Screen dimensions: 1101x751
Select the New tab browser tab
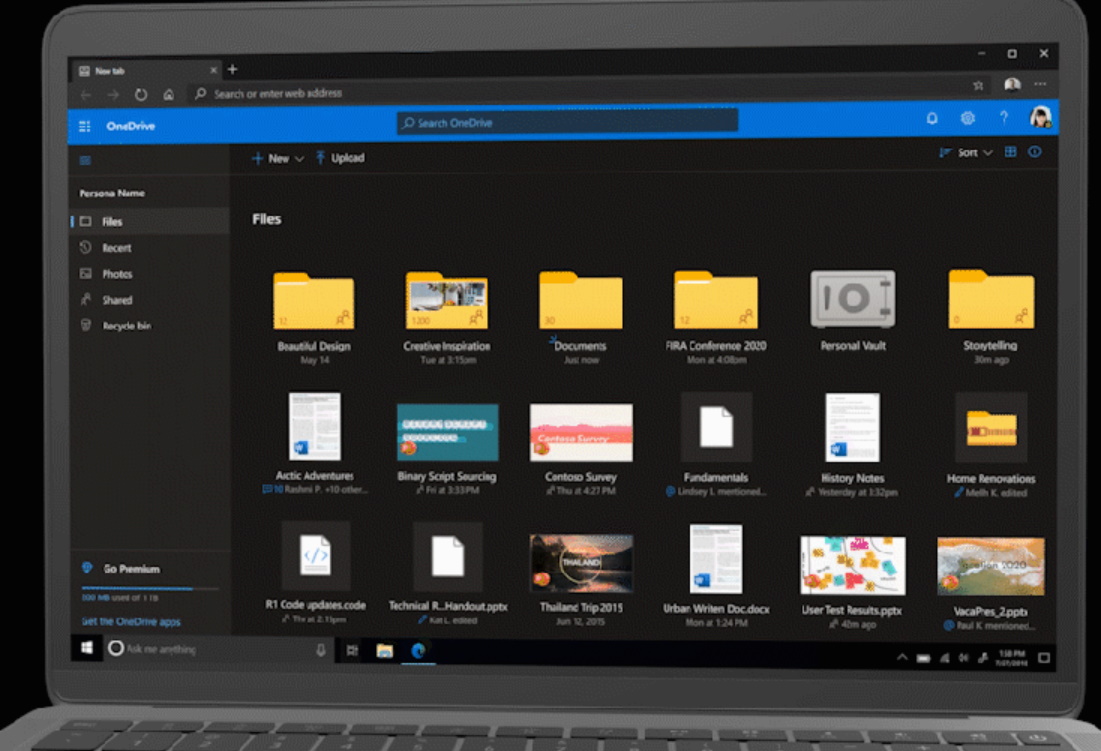[145, 70]
